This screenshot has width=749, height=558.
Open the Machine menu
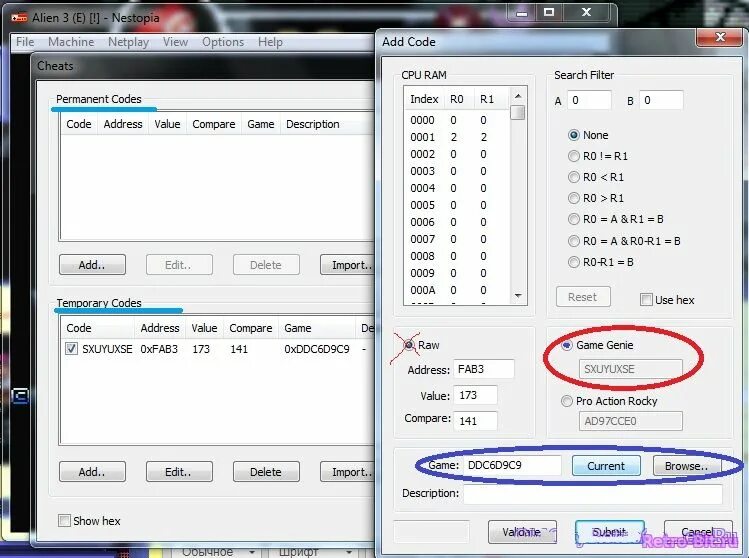tap(71, 42)
